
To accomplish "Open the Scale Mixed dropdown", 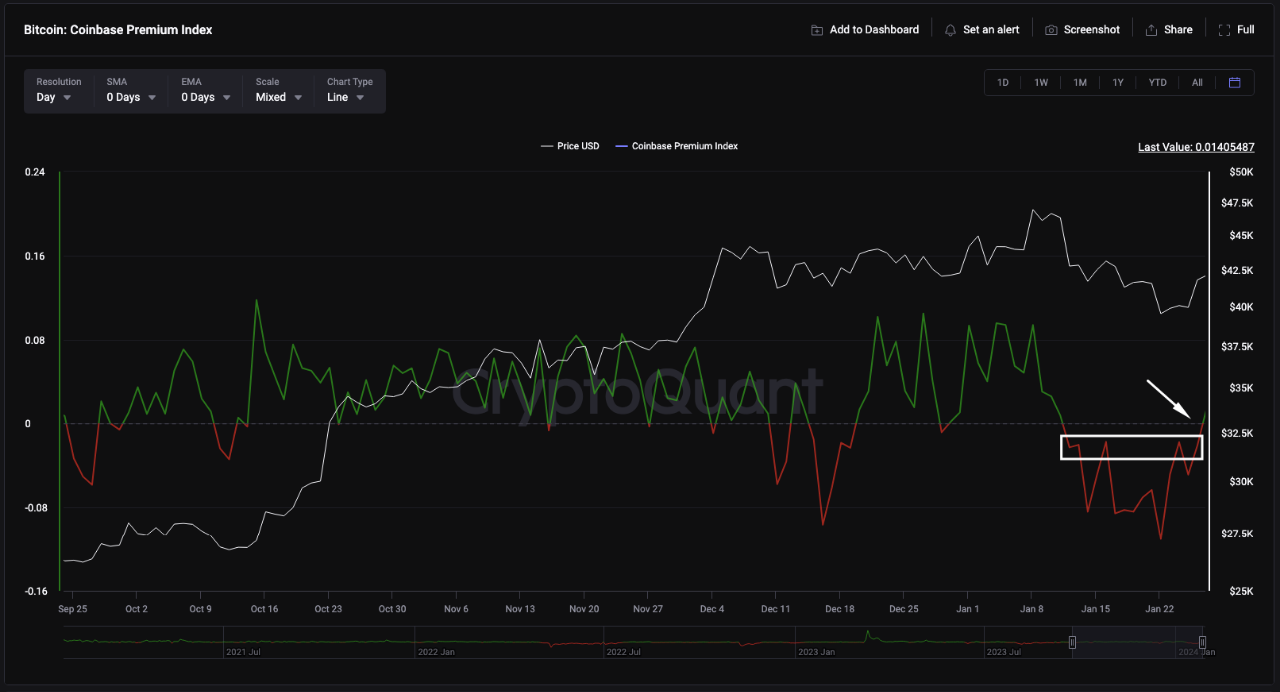I will (278, 97).
